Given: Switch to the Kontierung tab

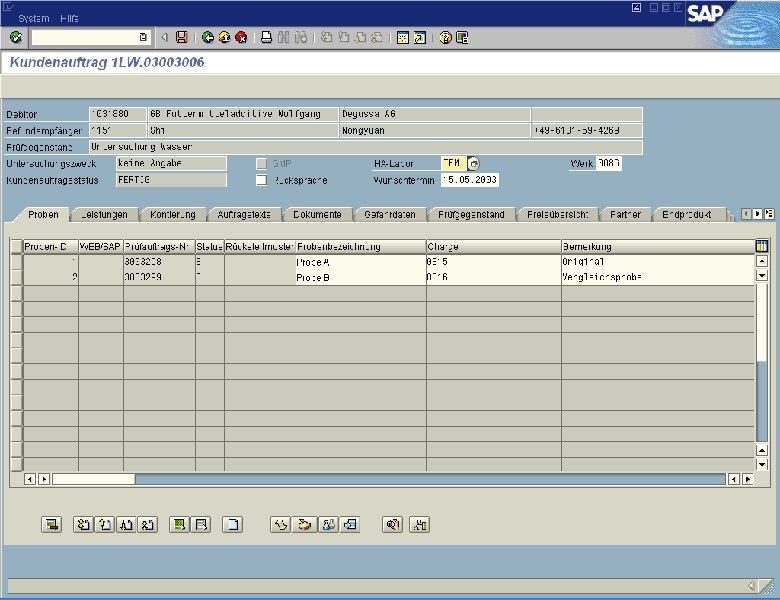Looking at the screenshot, I should tap(173, 214).
